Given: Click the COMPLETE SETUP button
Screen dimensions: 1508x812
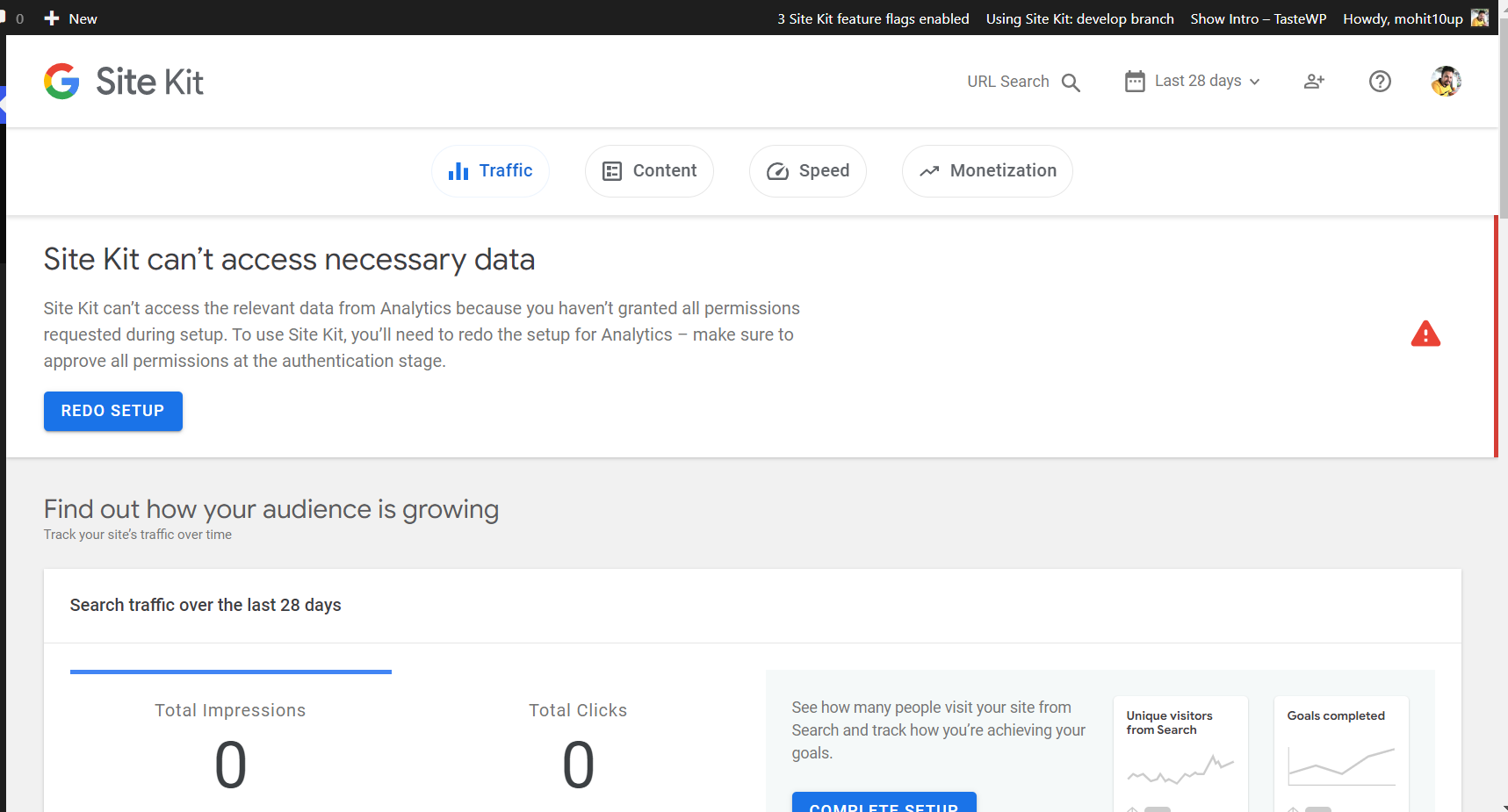Looking at the screenshot, I should (x=884, y=804).
